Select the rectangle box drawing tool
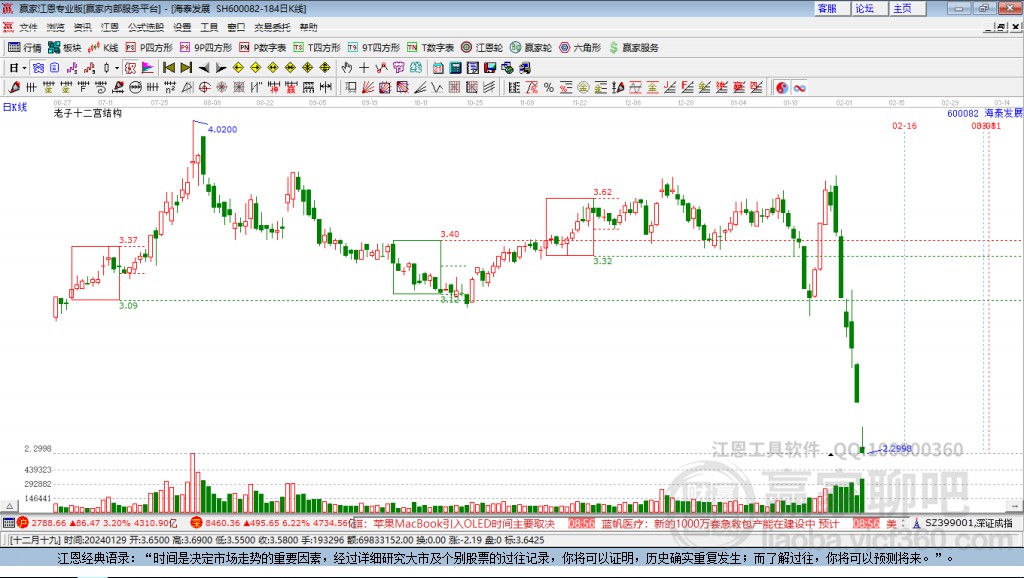Image resolution: width=1024 pixels, height=578 pixels. point(351,87)
